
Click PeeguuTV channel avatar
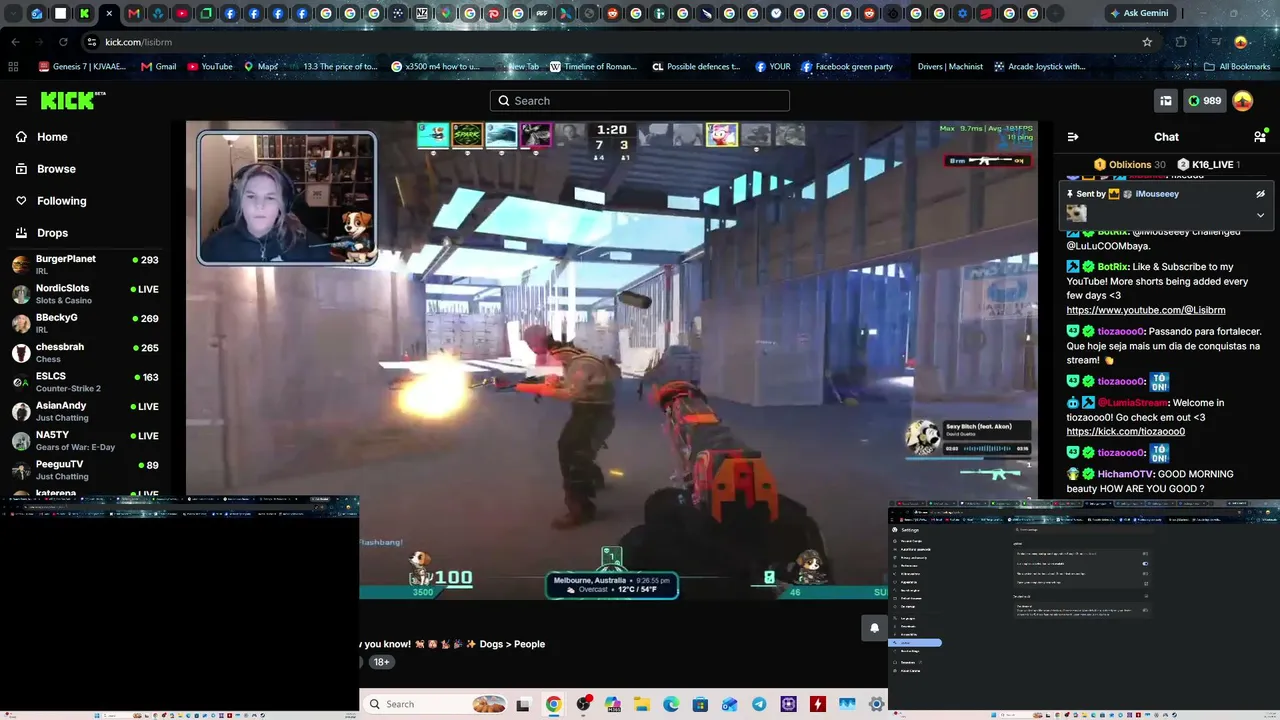(x=20, y=470)
